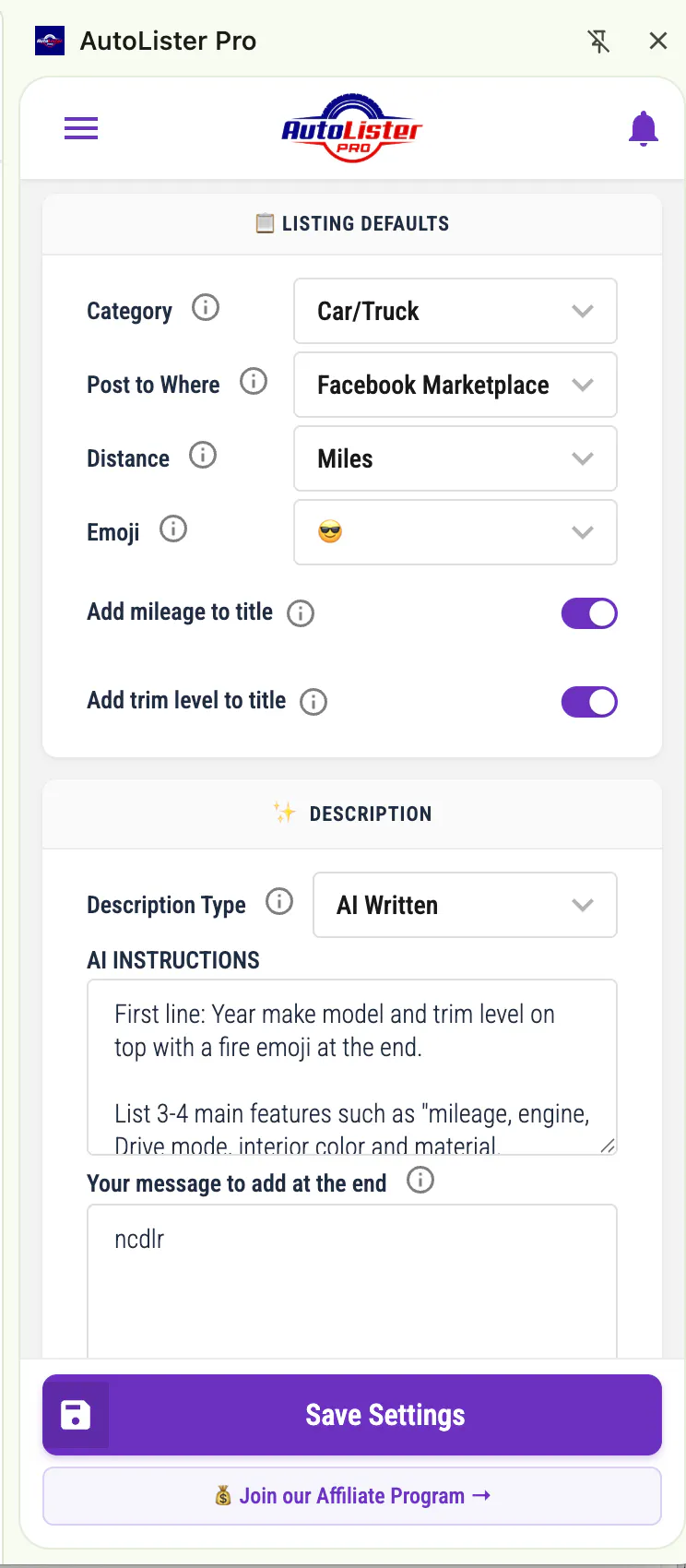Open the Distance dropdown showing Miles
The image size is (686, 1568).
point(455,458)
